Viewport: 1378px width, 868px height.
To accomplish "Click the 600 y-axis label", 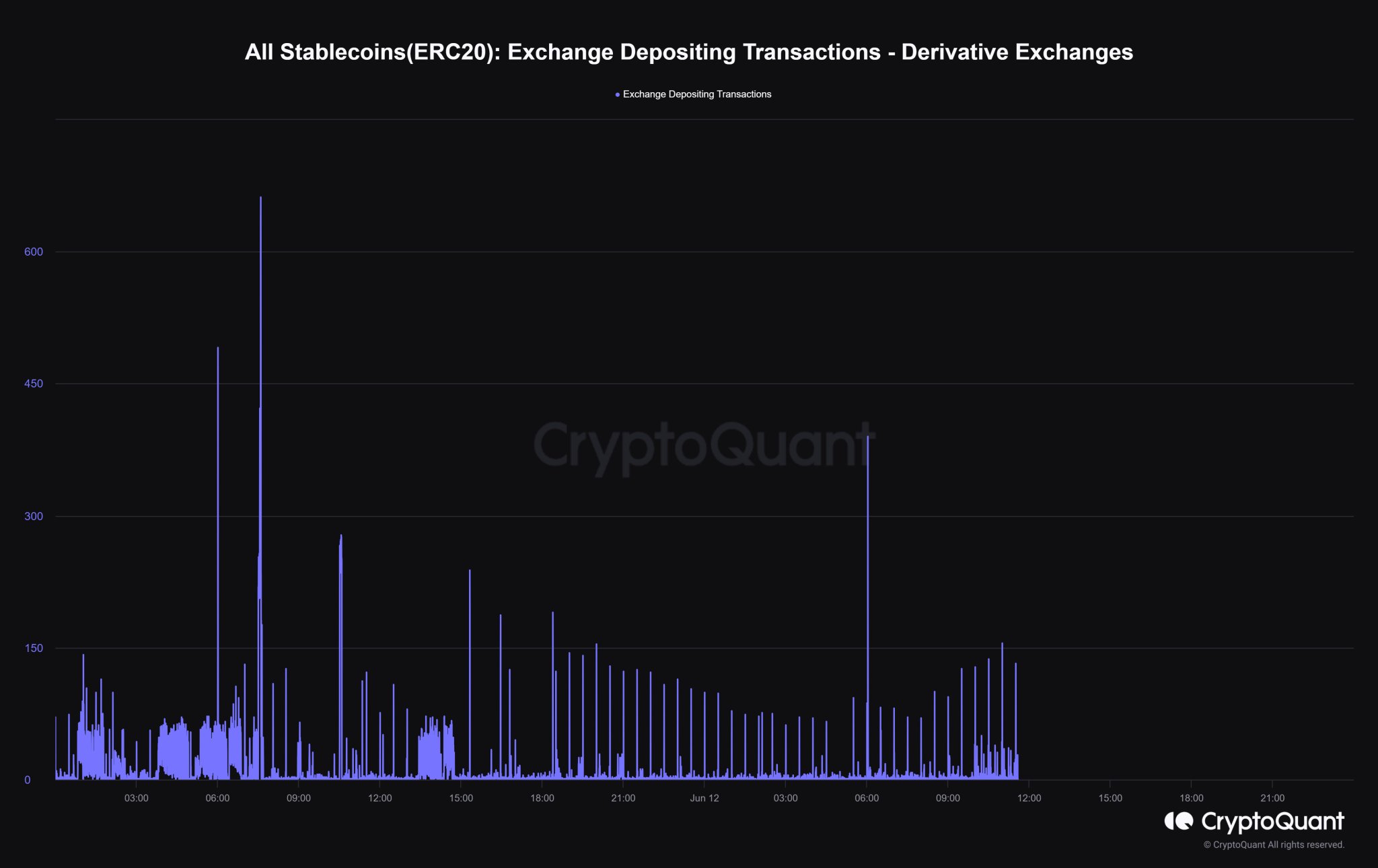I will 34,252.
